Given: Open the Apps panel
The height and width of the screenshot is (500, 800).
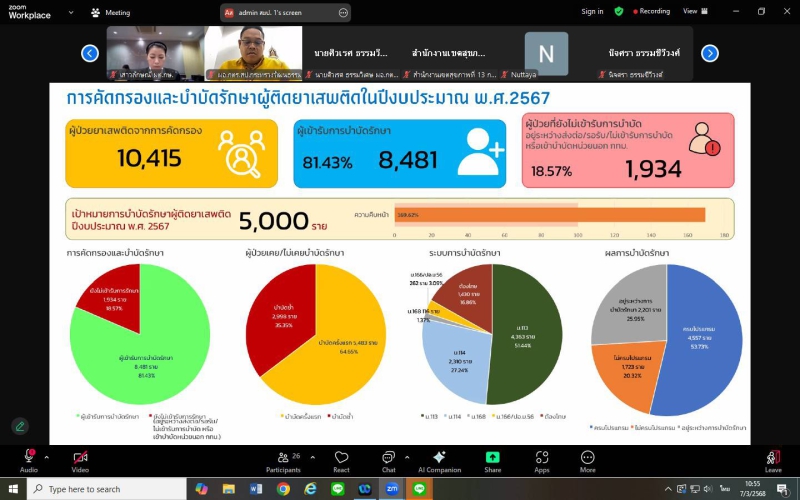Looking at the screenshot, I should (x=542, y=458).
